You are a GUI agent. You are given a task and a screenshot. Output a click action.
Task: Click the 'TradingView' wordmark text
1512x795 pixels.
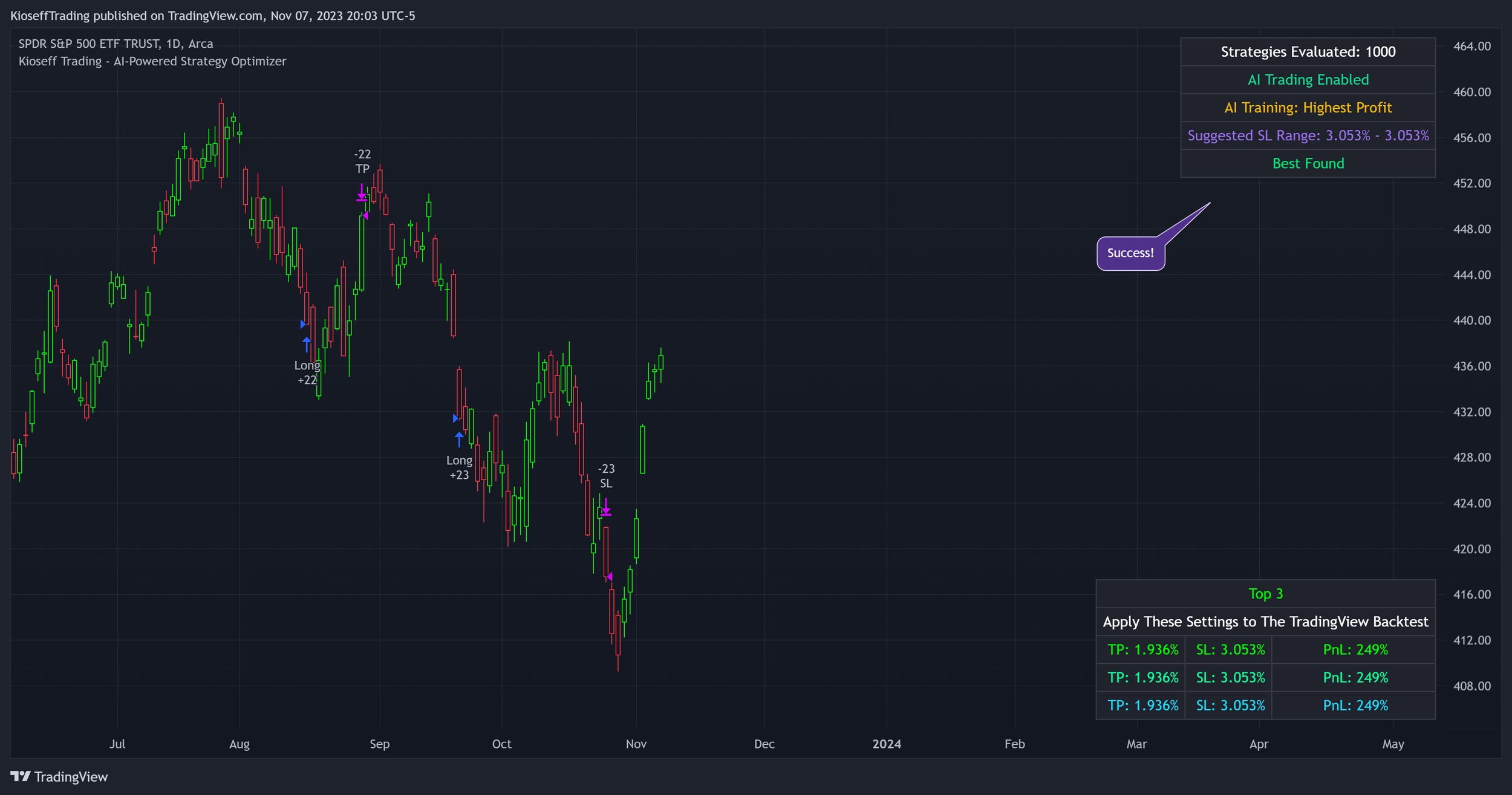click(x=71, y=777)
